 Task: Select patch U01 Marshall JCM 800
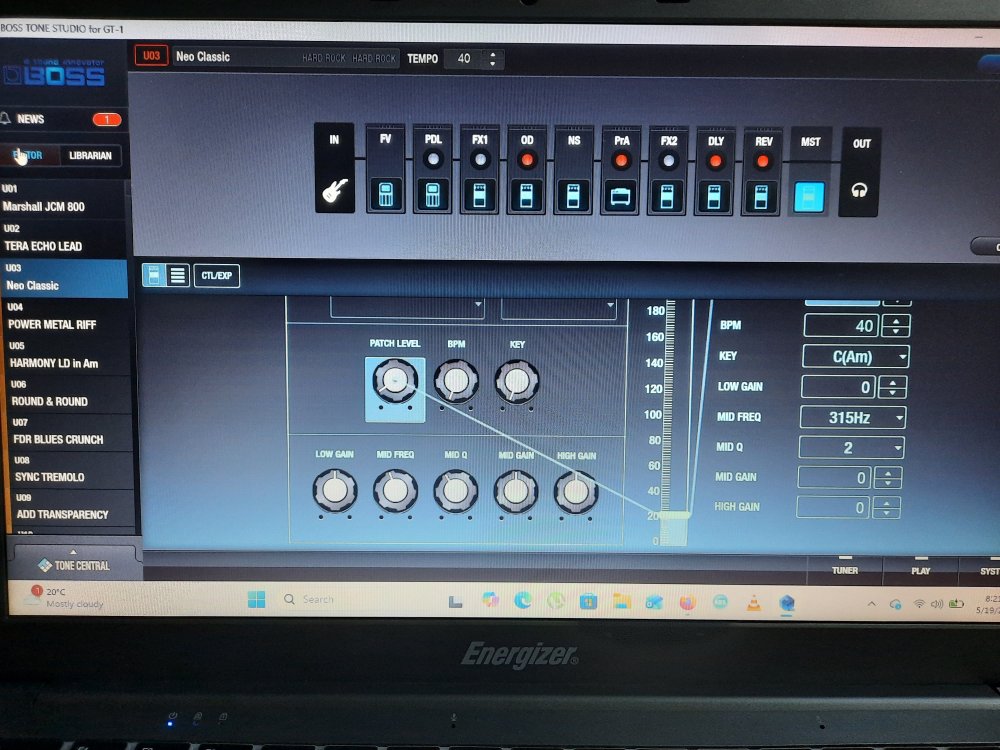[64, 199]
